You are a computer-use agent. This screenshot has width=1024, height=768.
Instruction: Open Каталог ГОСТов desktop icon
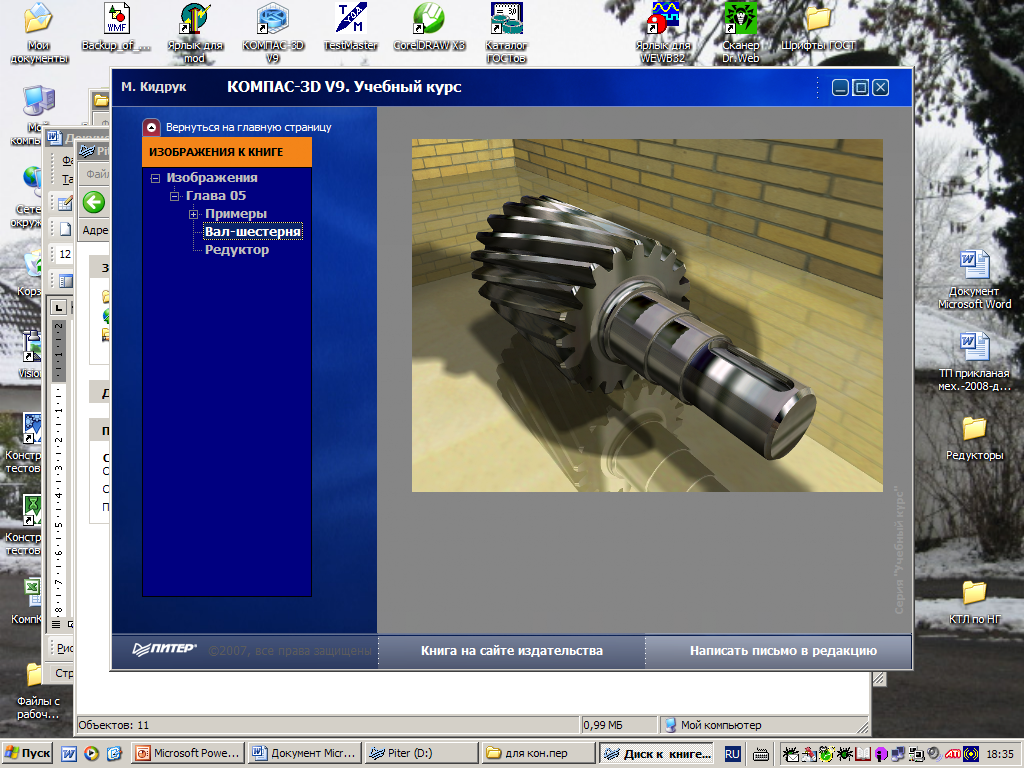(x=506, y=33)
